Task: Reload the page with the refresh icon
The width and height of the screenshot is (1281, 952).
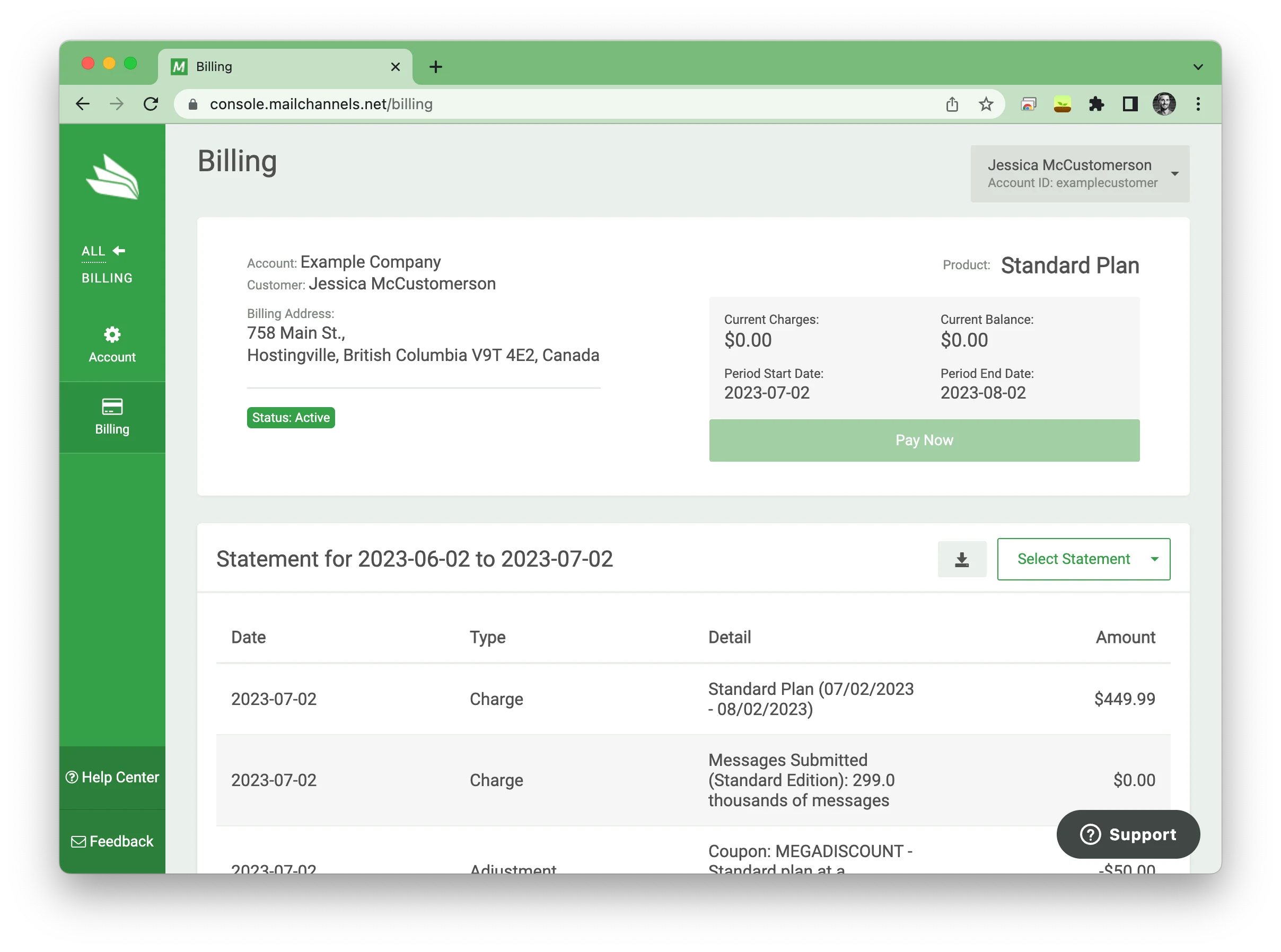Action: click(x=151, y=104)
